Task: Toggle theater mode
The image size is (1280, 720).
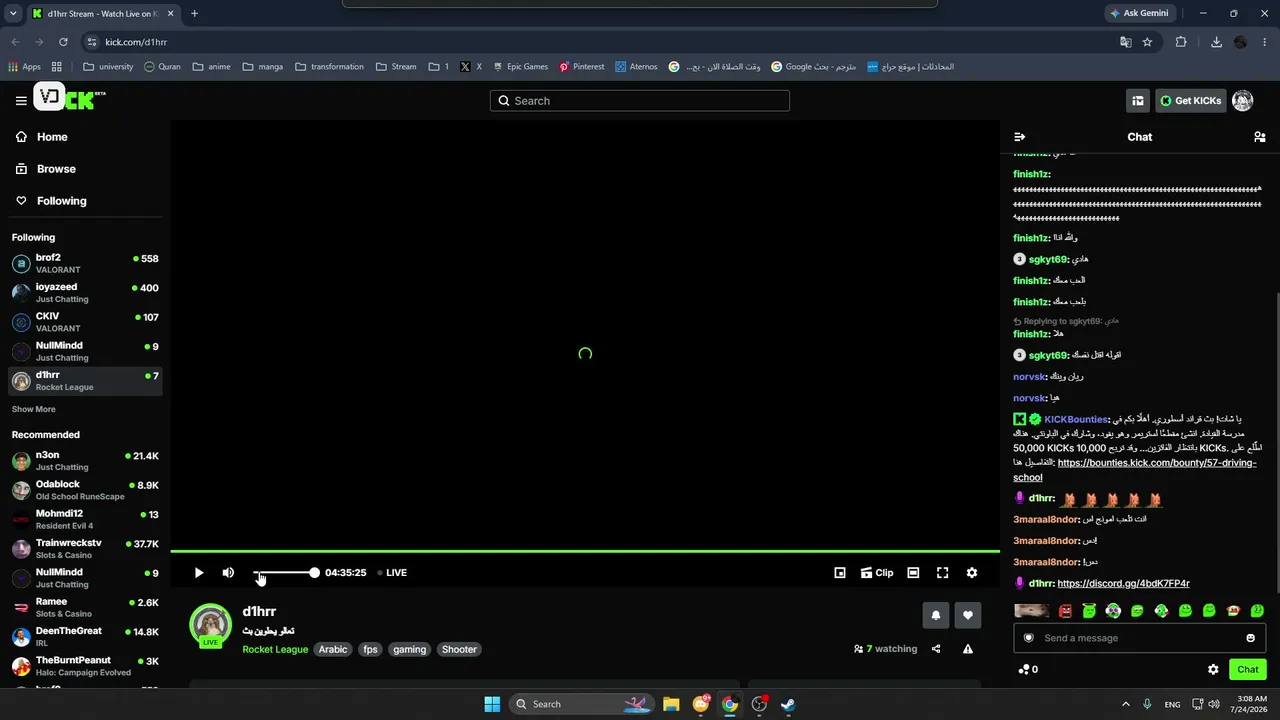Action: (913, 573)
